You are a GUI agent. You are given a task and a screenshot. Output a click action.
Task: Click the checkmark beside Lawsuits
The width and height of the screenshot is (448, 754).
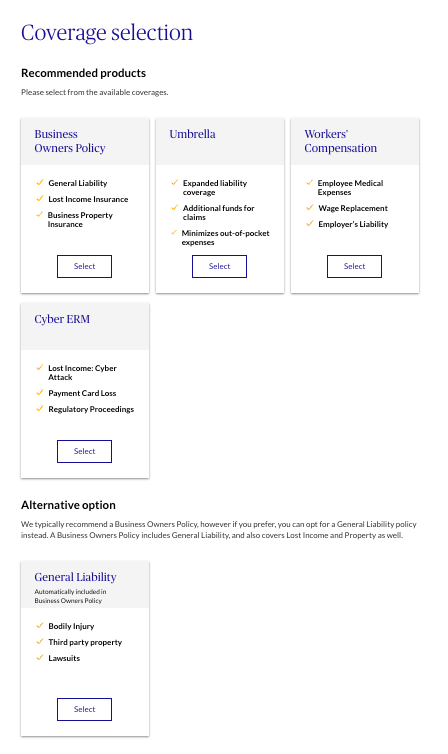click(x=40, y=657)
